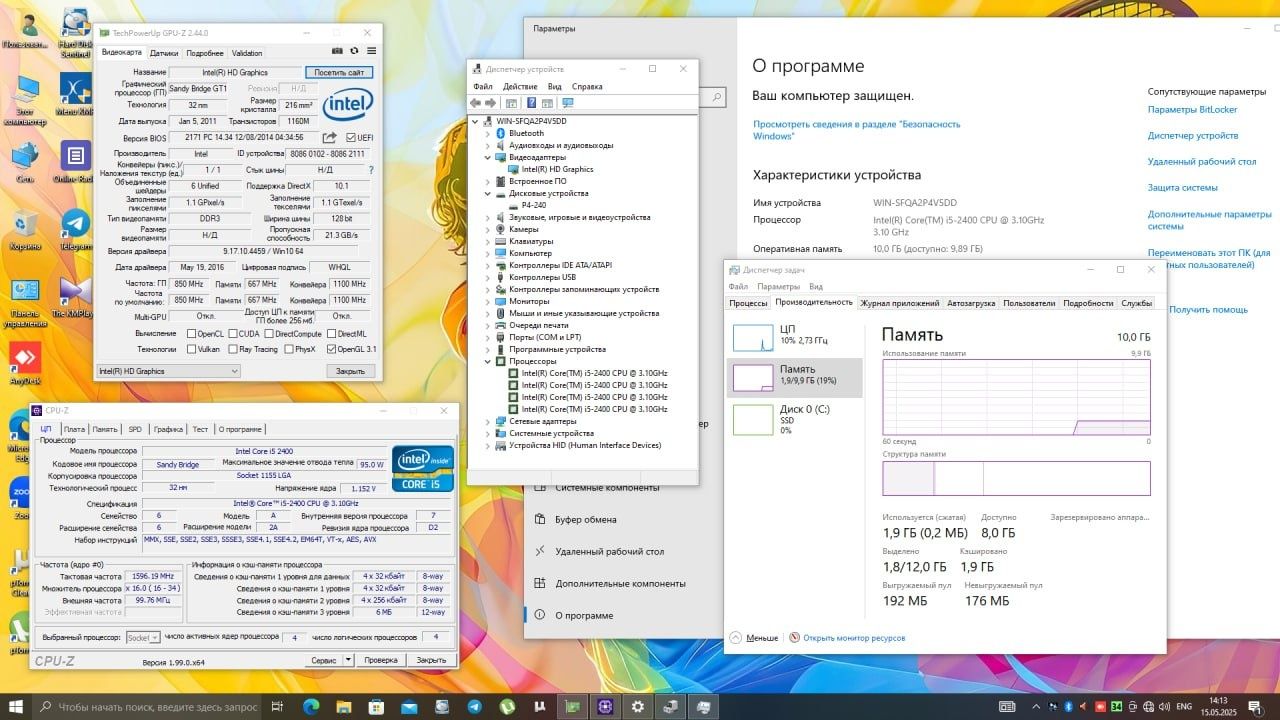Open Task View from the taskbar
Screen dimensions: 1280x720
(x=277, y=706)
